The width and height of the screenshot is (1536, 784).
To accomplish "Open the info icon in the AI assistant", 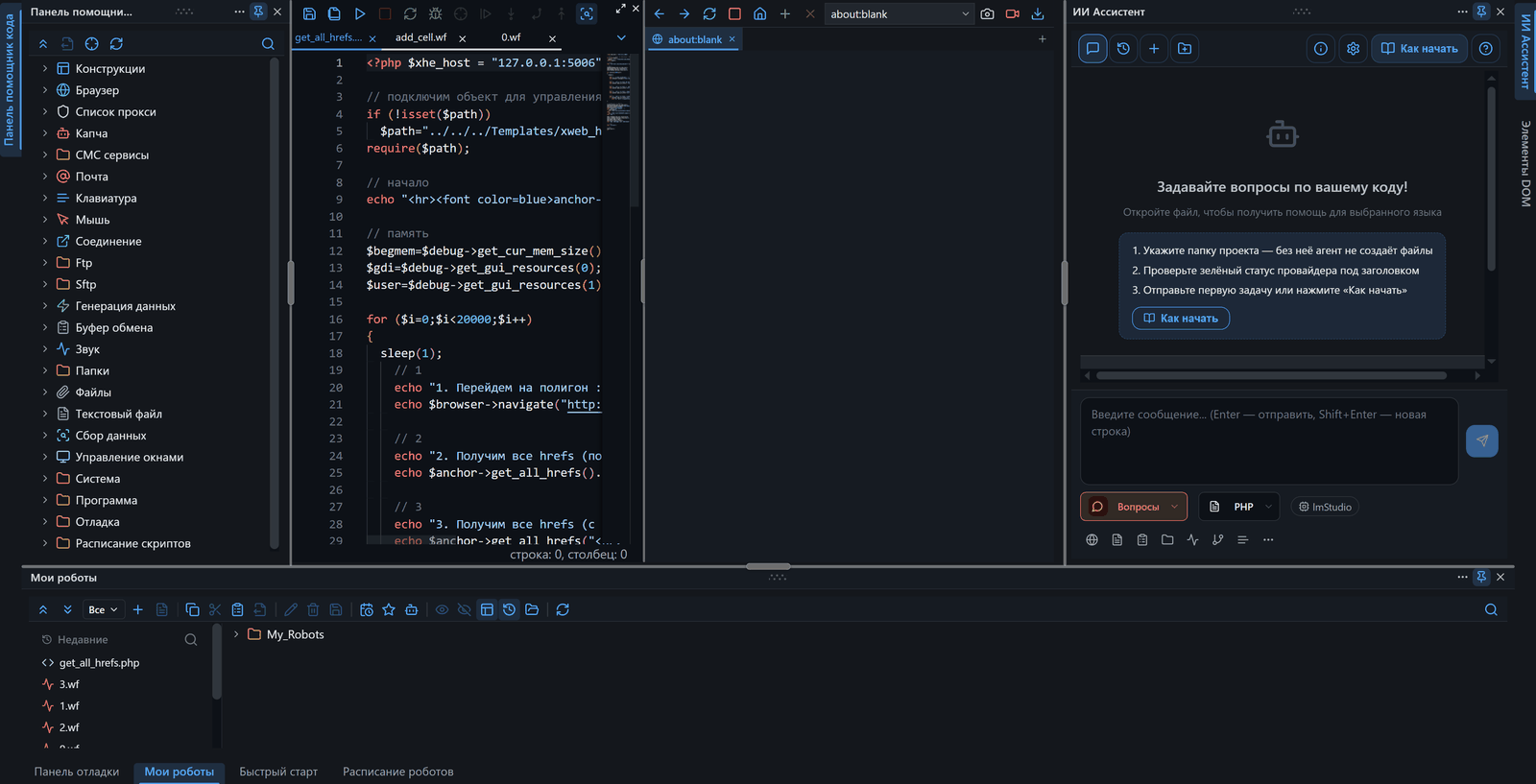I will point(1321,48).
